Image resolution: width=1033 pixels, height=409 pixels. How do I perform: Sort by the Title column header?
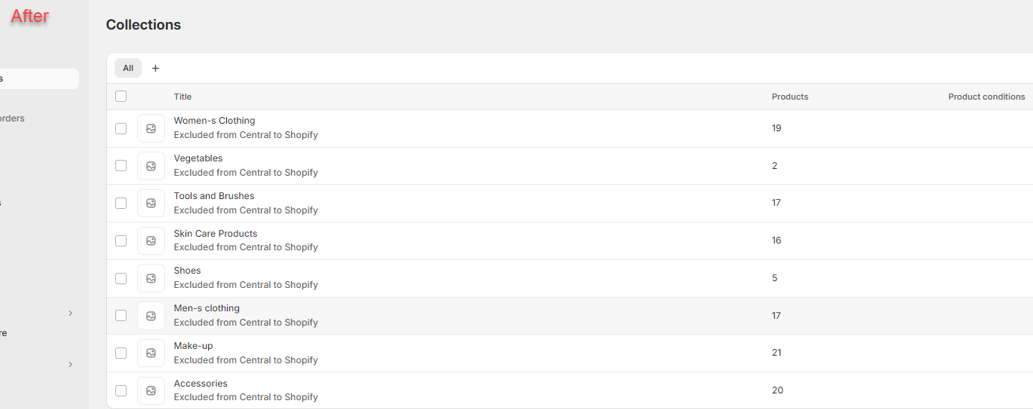coord(183,97)
